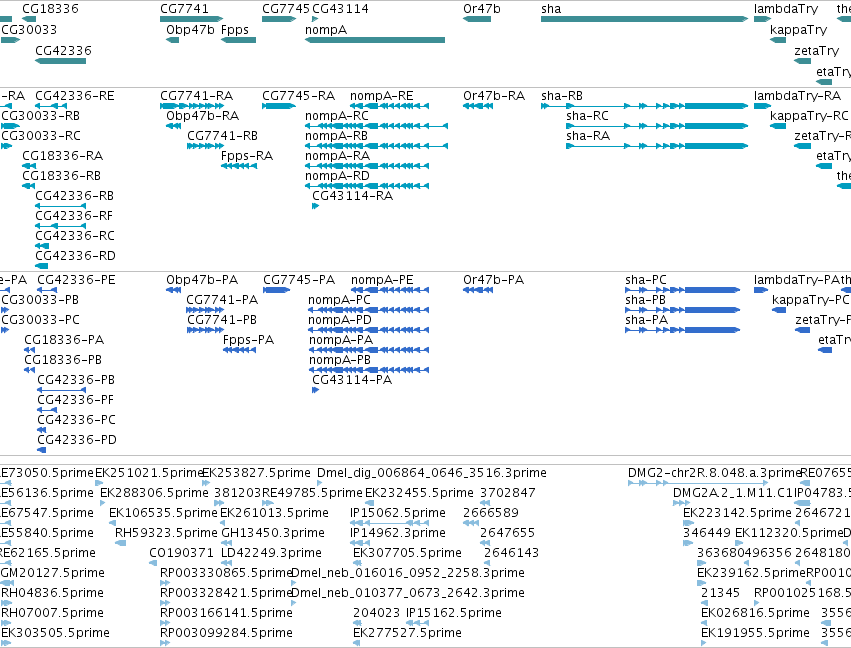This screenshot has width=851, height=648.
Task: Click the zetaTry gene label
Action: [x=816, y=50]
